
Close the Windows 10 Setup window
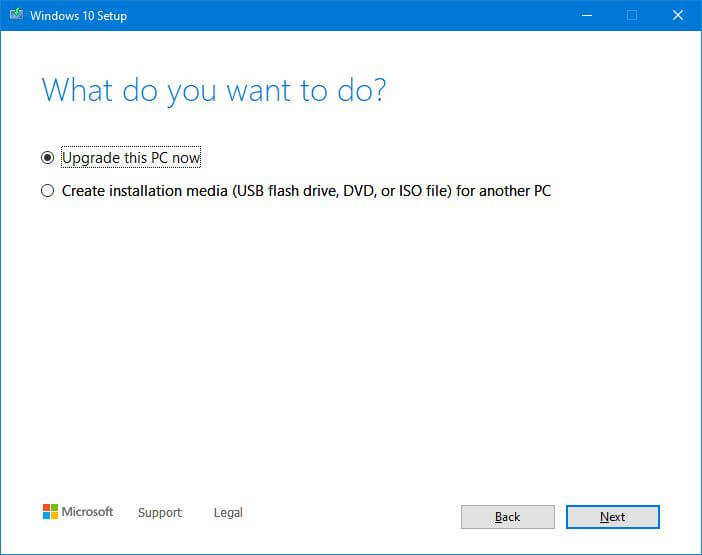coord(678,15)
